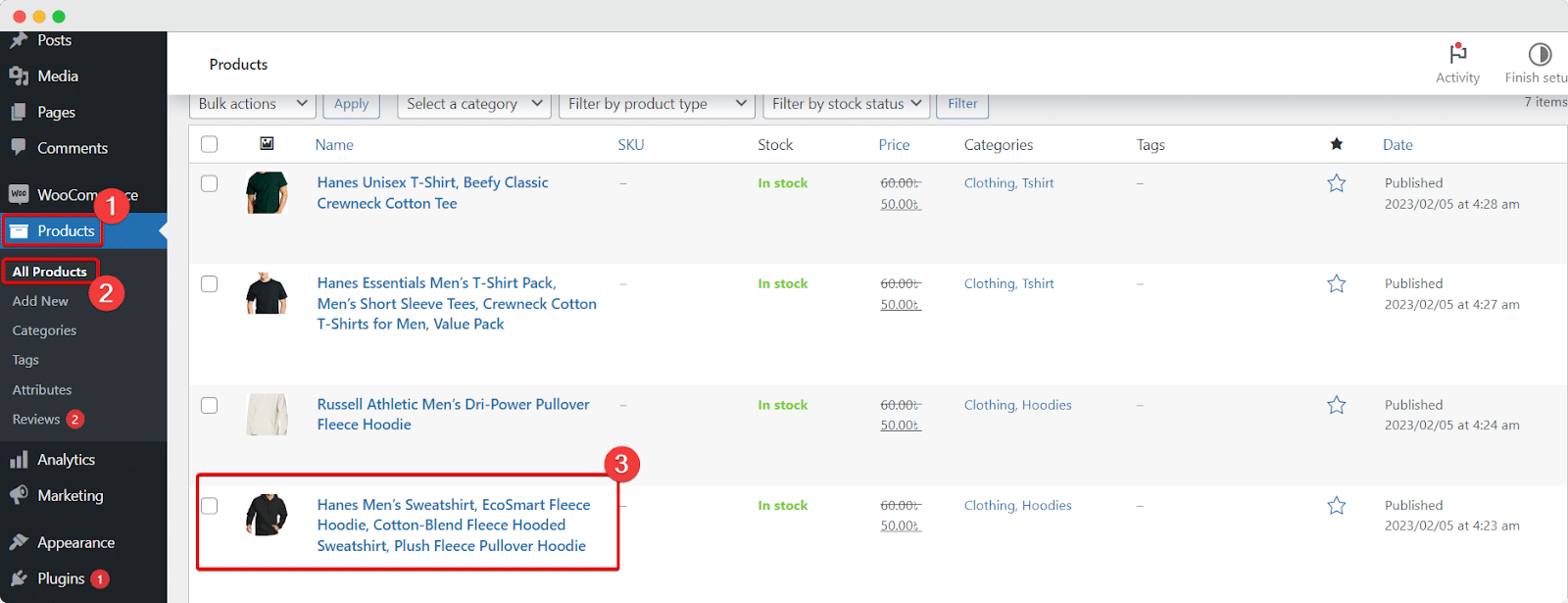1568x603 pixels.
Task: Open Add New submenu item
Action: click(x=40, y=301)
